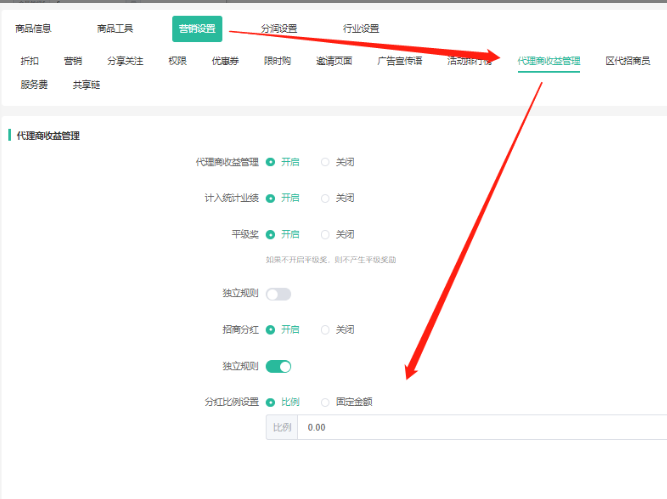Open the 服务费 sub-tab
The height and width of the screenshot is (499, 667).
click(x=34, y=85)
